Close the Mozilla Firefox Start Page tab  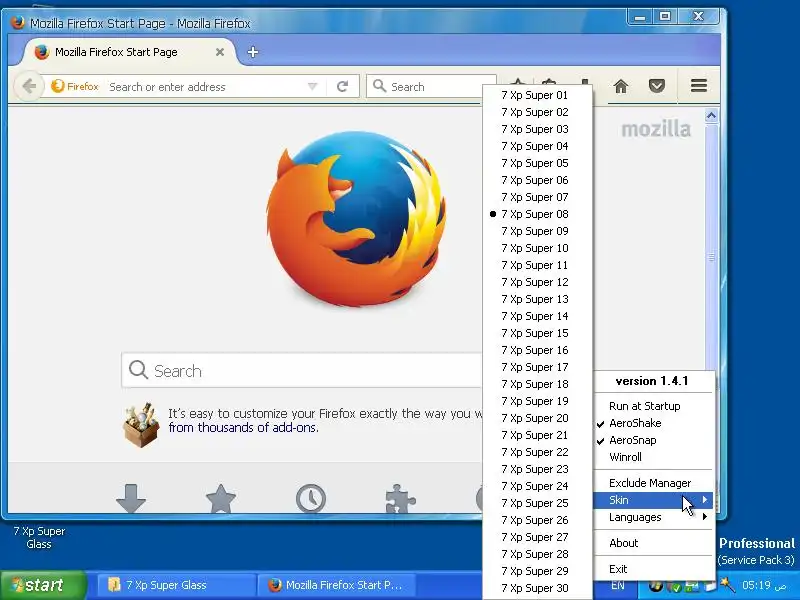pos(220,52)
